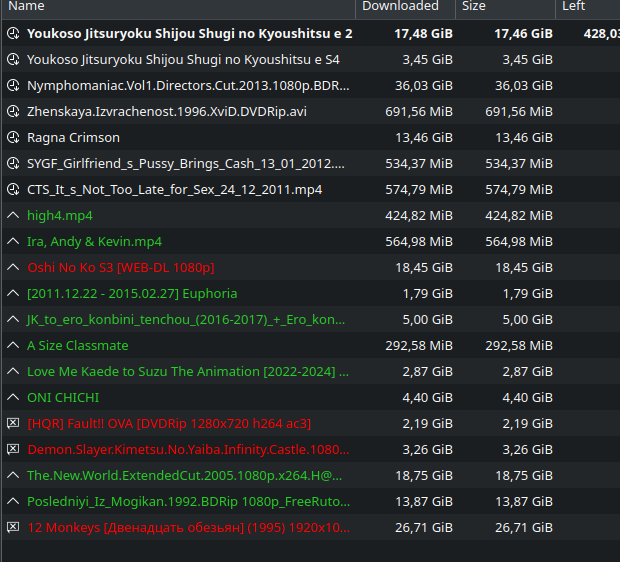
Task: Click status icon of Youkoso Kyoushitsu e 2 torrent
Action: pos(13,33)
